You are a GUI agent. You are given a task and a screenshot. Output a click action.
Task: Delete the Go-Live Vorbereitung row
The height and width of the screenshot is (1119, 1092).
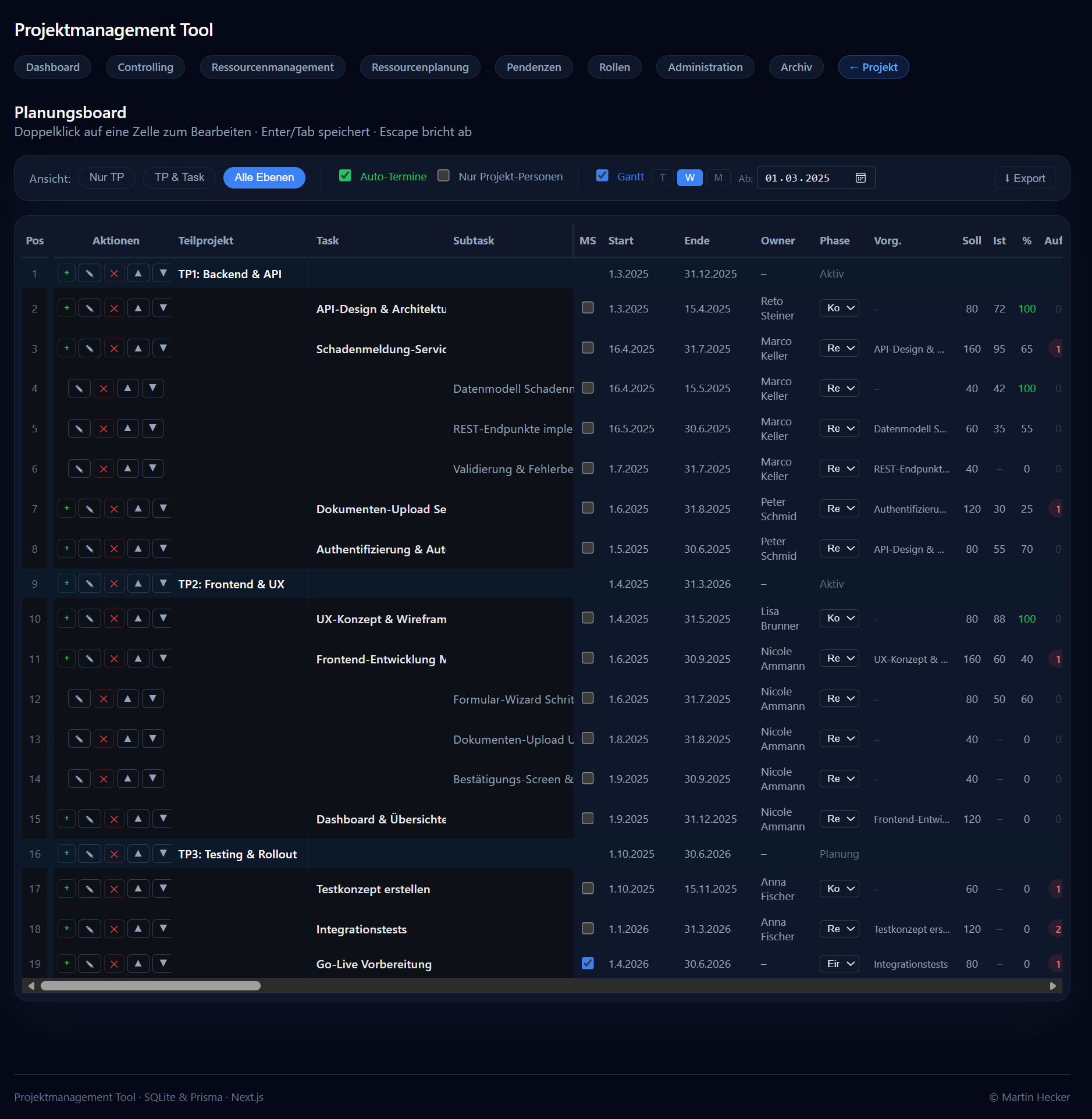click(114, 964)
